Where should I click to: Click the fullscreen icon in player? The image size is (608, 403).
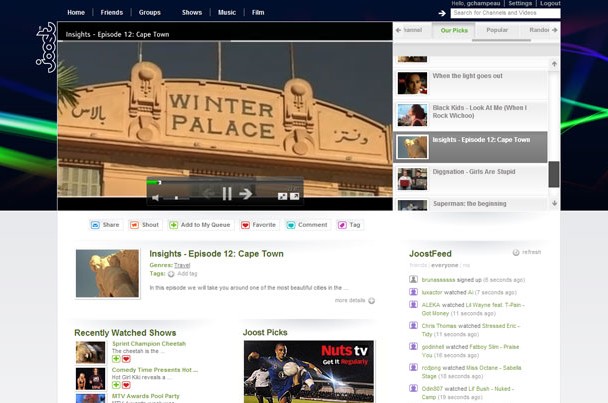[x=295, y=197]
